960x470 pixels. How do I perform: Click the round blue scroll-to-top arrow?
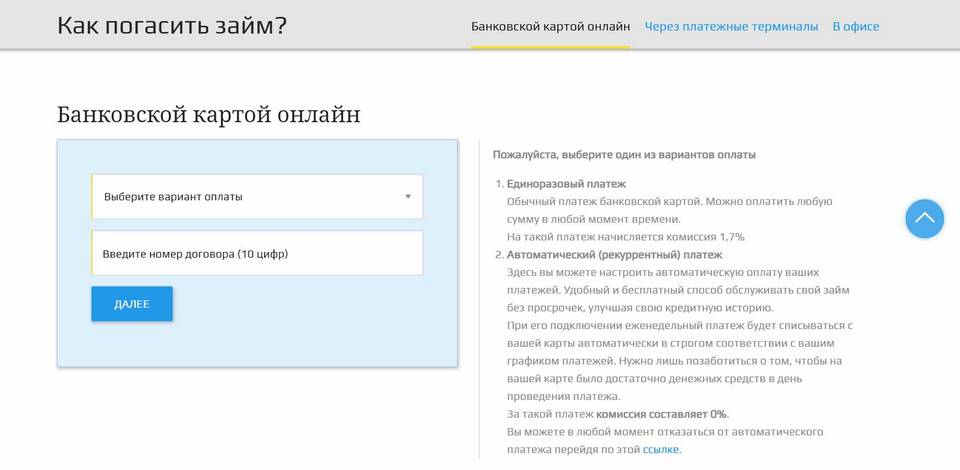924,218
